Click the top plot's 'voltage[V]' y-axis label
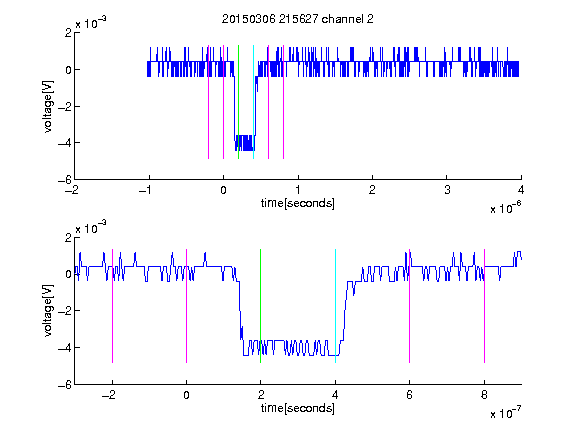Image resolution: width=576 pixels, height=432 pixels. (48, 106)
